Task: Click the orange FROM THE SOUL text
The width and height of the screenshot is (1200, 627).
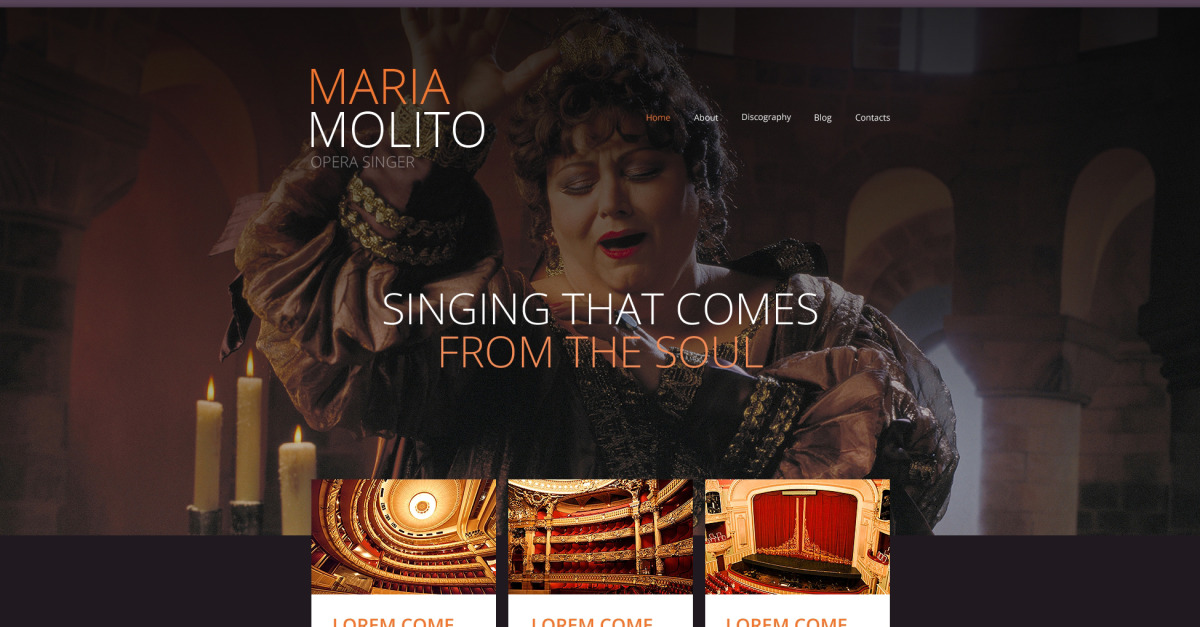Action: pyautogui.click(x=601, y=353)
